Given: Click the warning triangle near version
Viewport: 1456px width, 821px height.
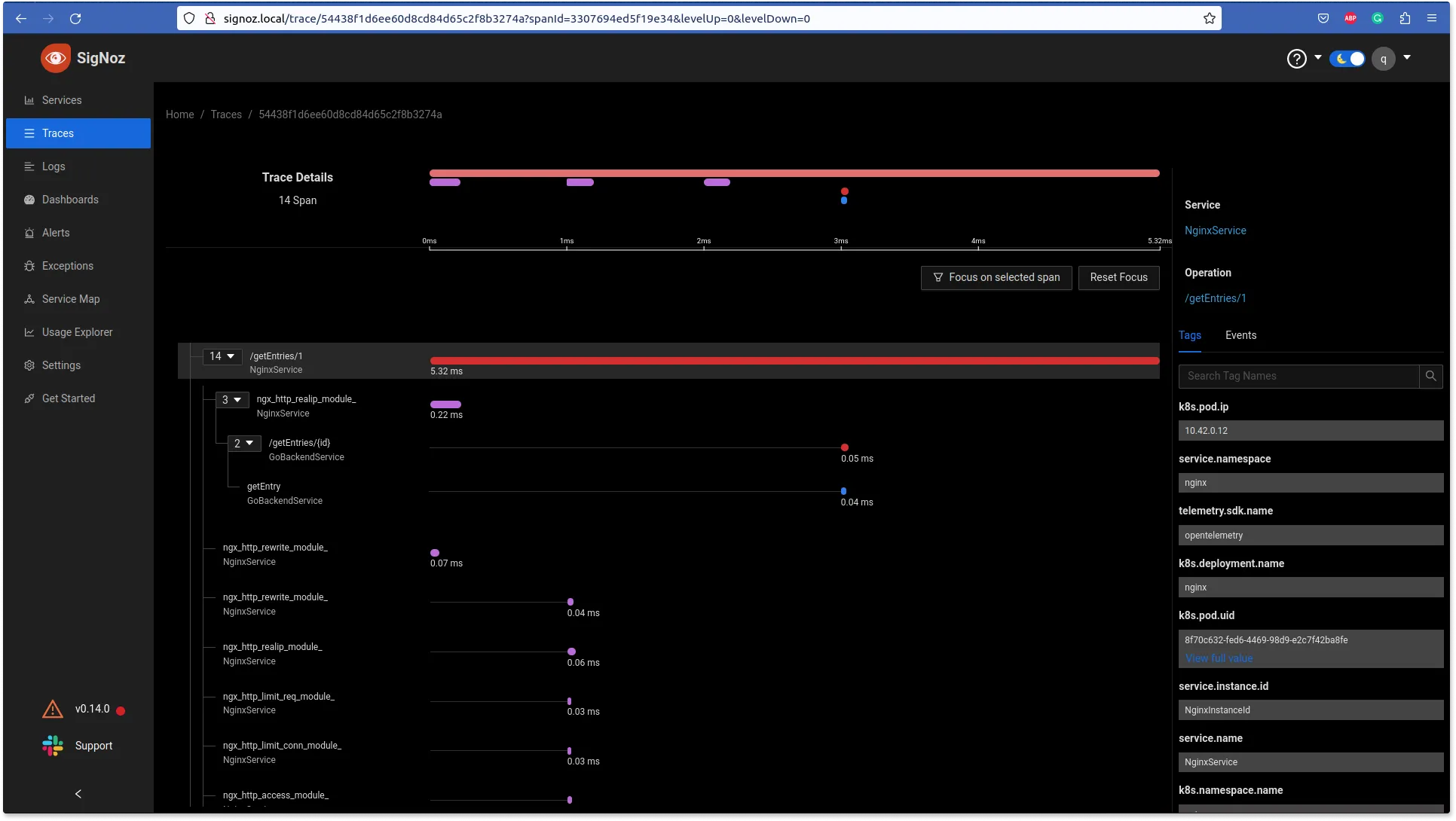Looking at the screenshot, I should coord(52,709).
